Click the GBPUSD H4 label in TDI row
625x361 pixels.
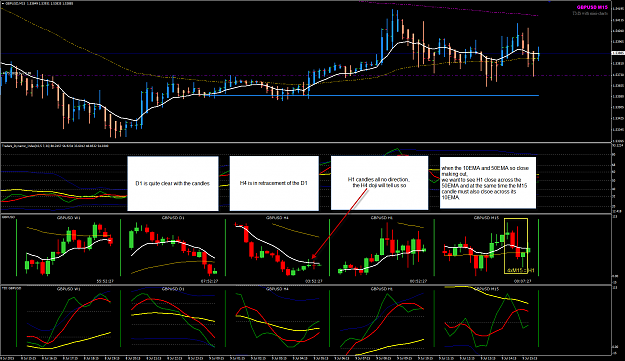coord(277,289)
